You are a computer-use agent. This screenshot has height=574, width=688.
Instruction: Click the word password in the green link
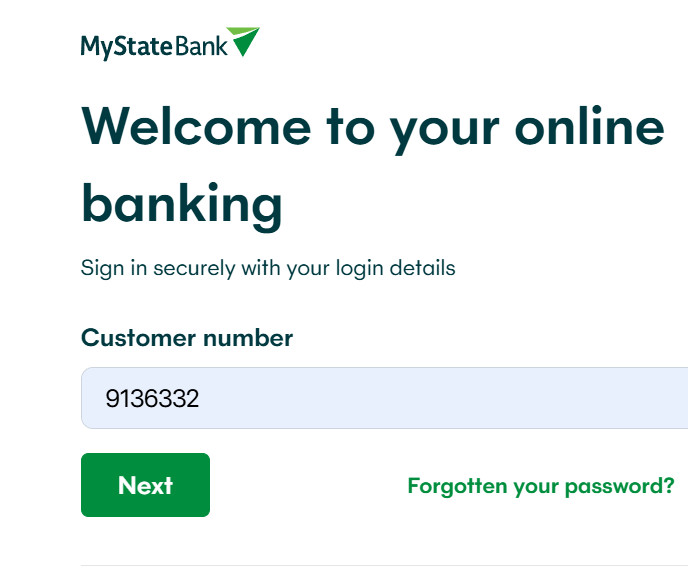(x=620, y=486)
